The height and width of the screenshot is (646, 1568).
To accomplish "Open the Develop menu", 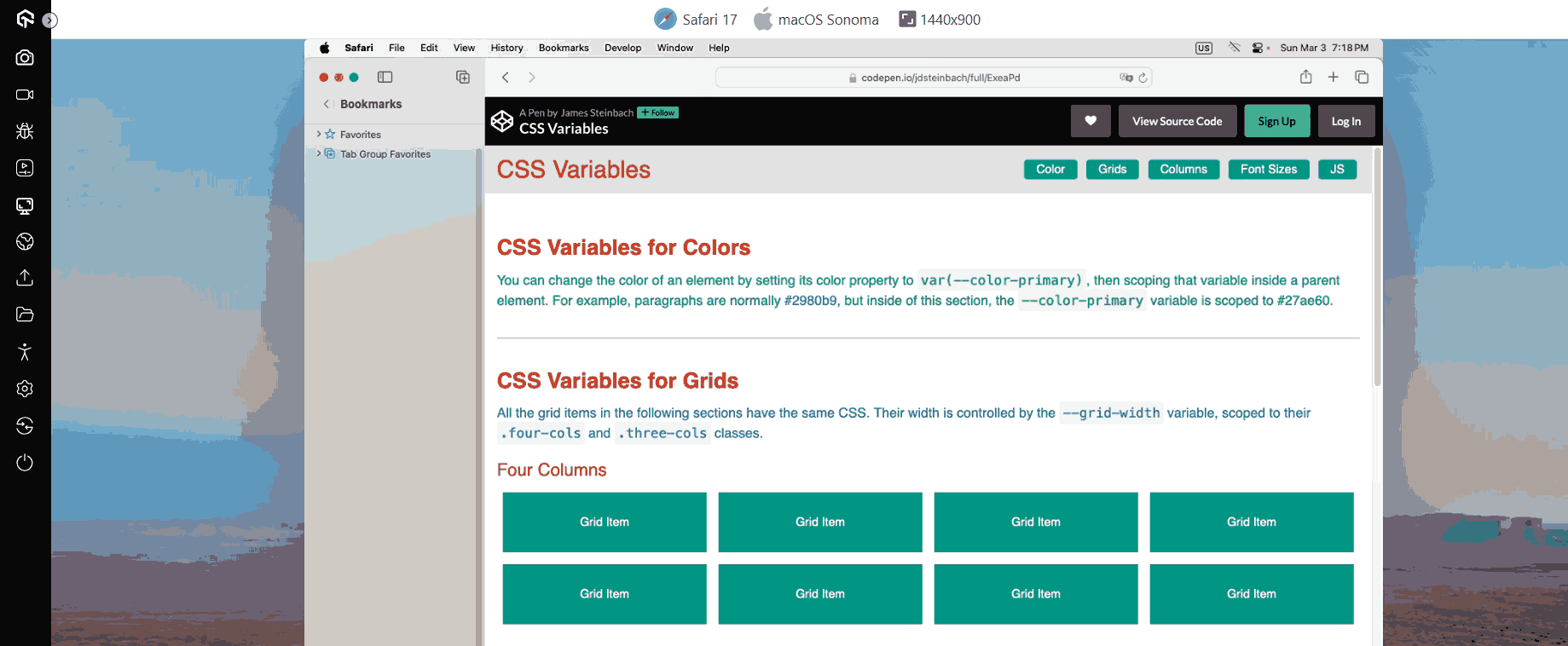I will (x=622, y=48).
